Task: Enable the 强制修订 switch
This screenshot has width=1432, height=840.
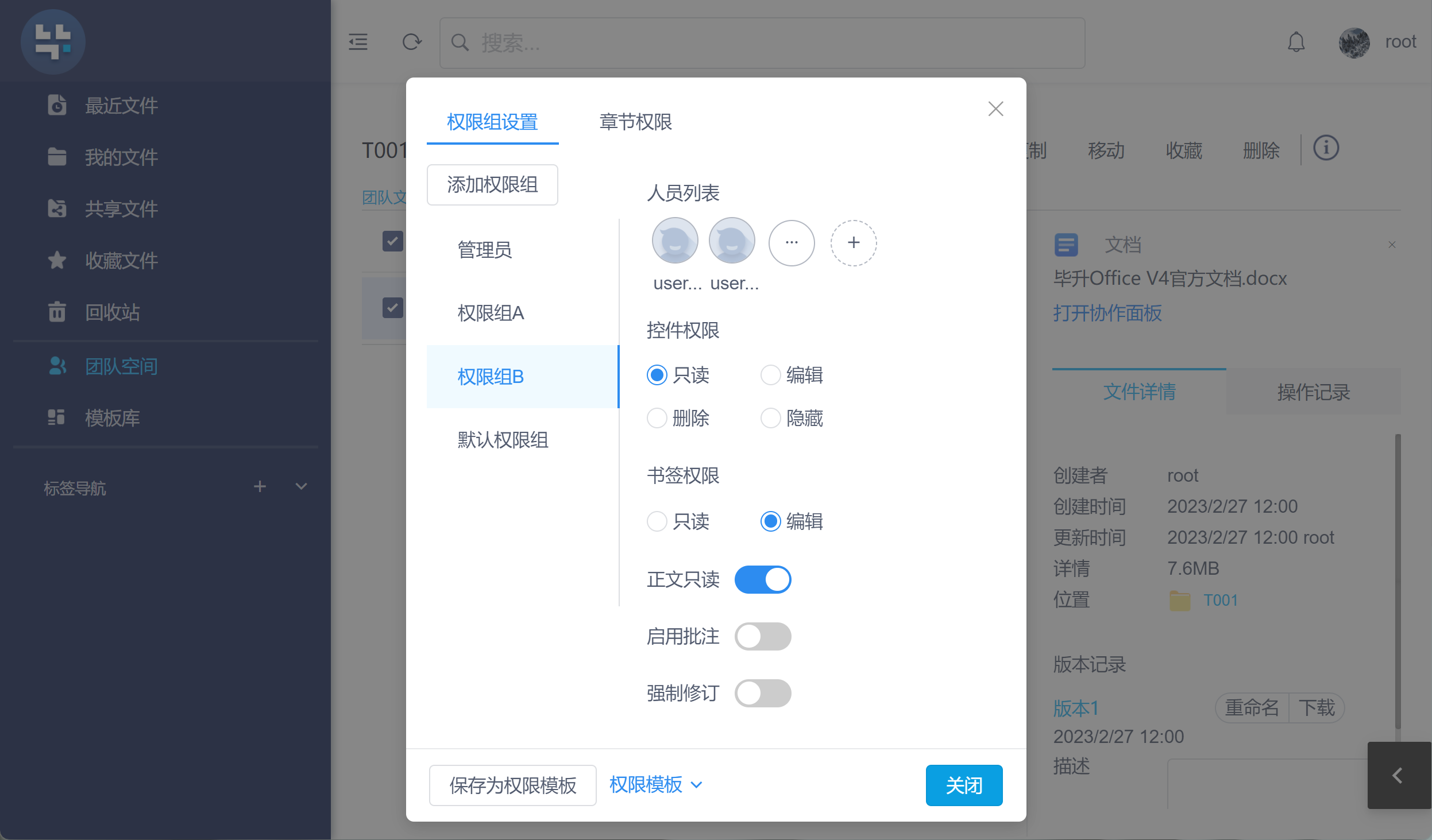Action: (x=763, y=693)
